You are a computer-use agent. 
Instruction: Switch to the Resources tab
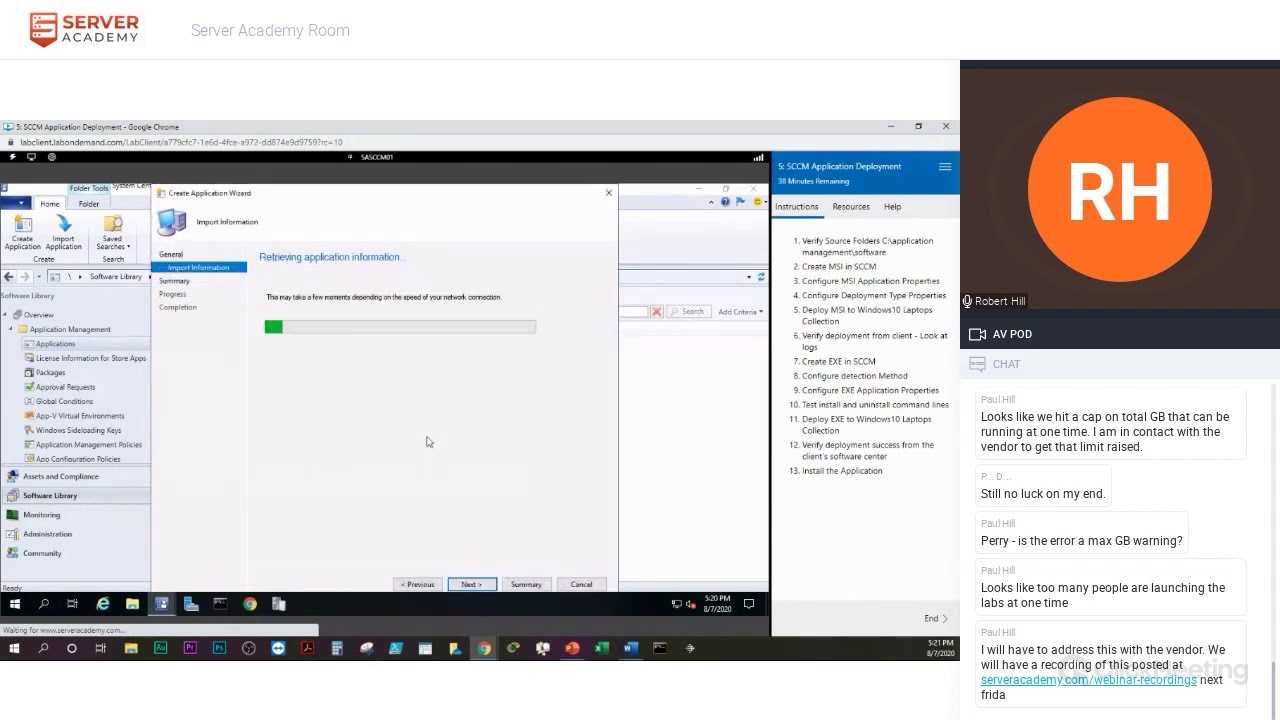[x=850, y=207]
